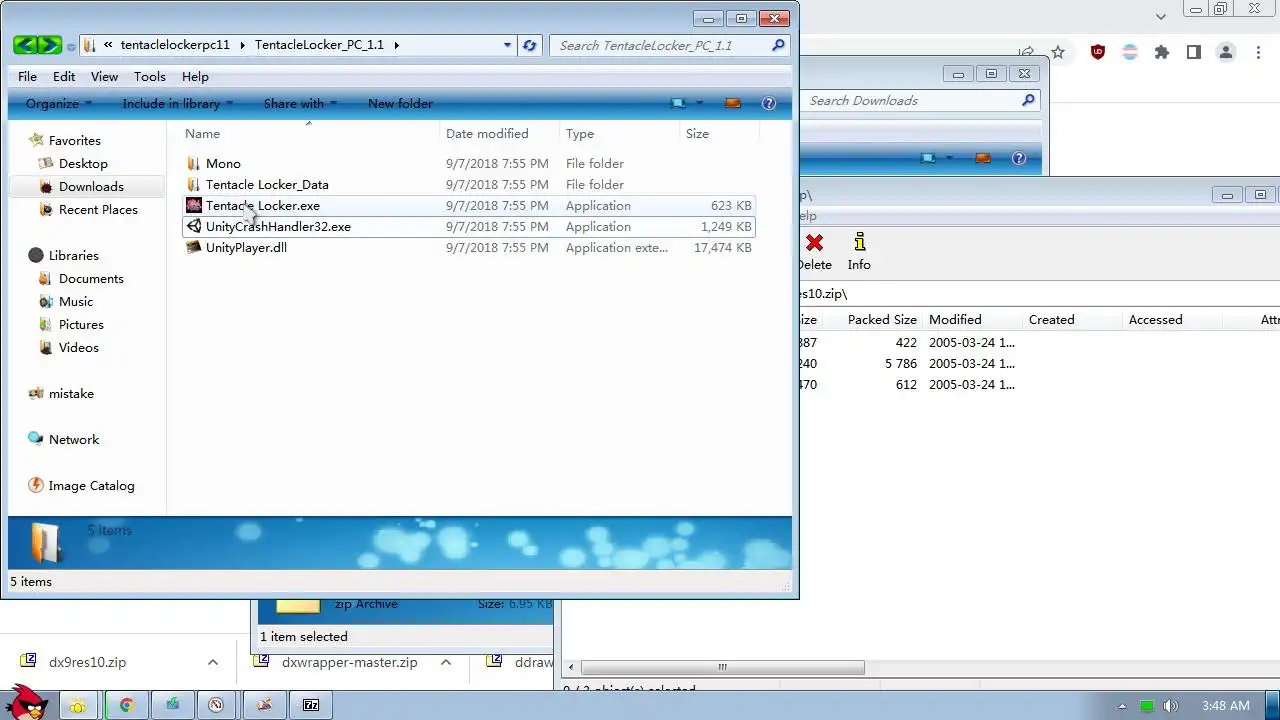
Task: Open the Documents library
Action: tap(91, 278)
